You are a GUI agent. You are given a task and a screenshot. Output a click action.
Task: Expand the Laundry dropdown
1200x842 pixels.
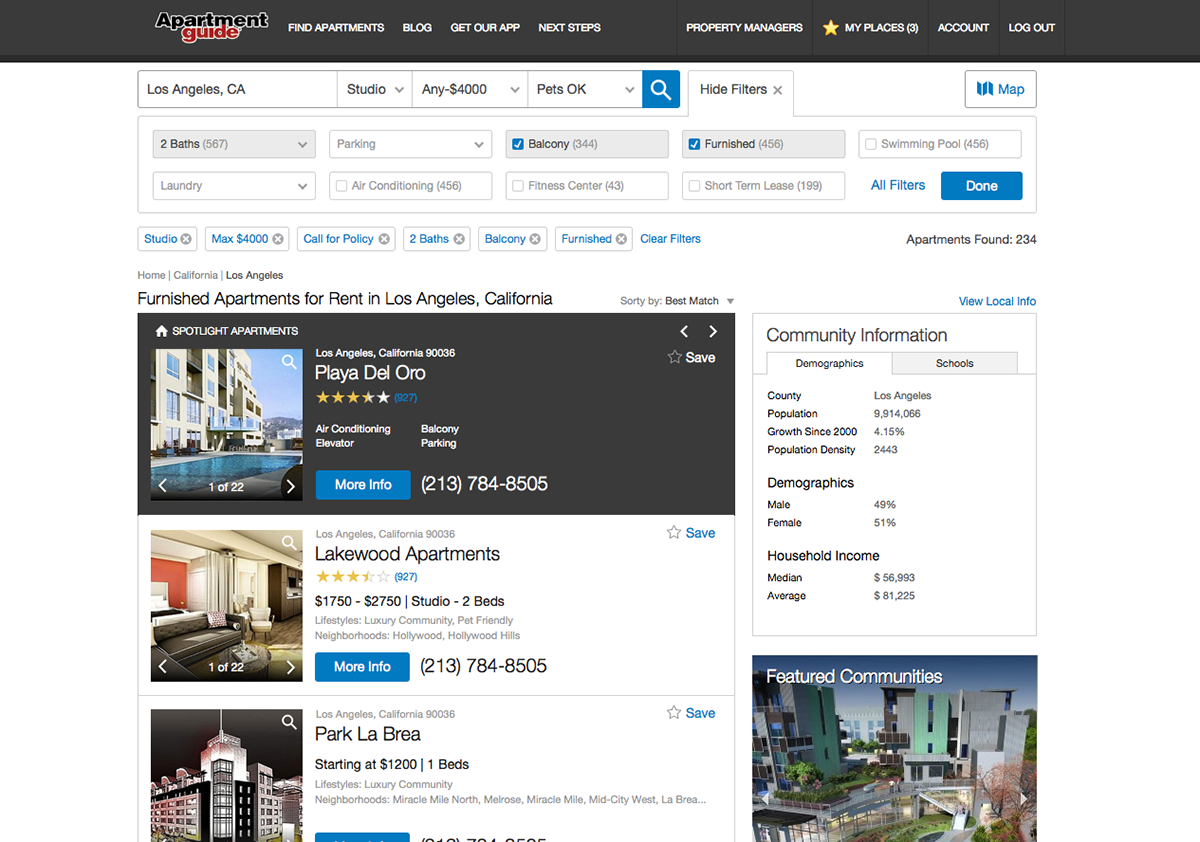pyautogui.click(x=234, y=186)
